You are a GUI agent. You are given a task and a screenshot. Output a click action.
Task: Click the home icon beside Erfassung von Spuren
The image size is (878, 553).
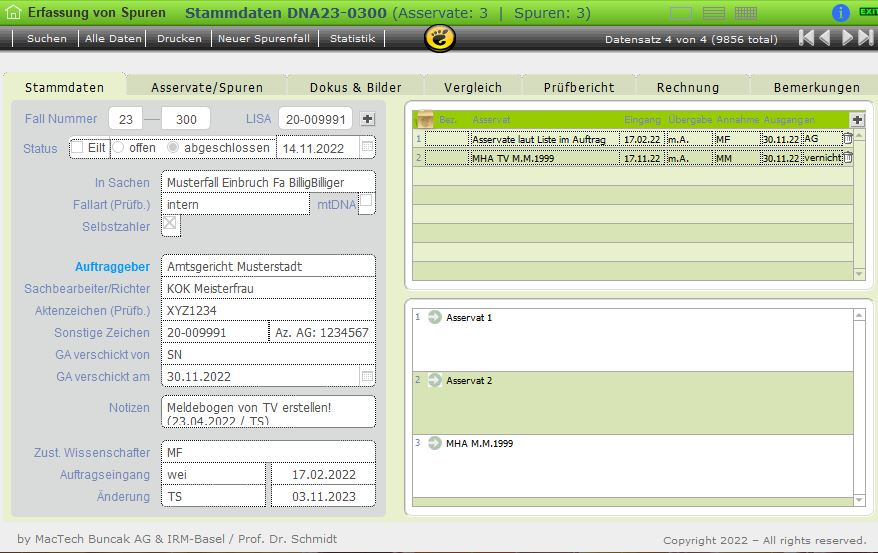pyautogui.click(x=12, y=12)
